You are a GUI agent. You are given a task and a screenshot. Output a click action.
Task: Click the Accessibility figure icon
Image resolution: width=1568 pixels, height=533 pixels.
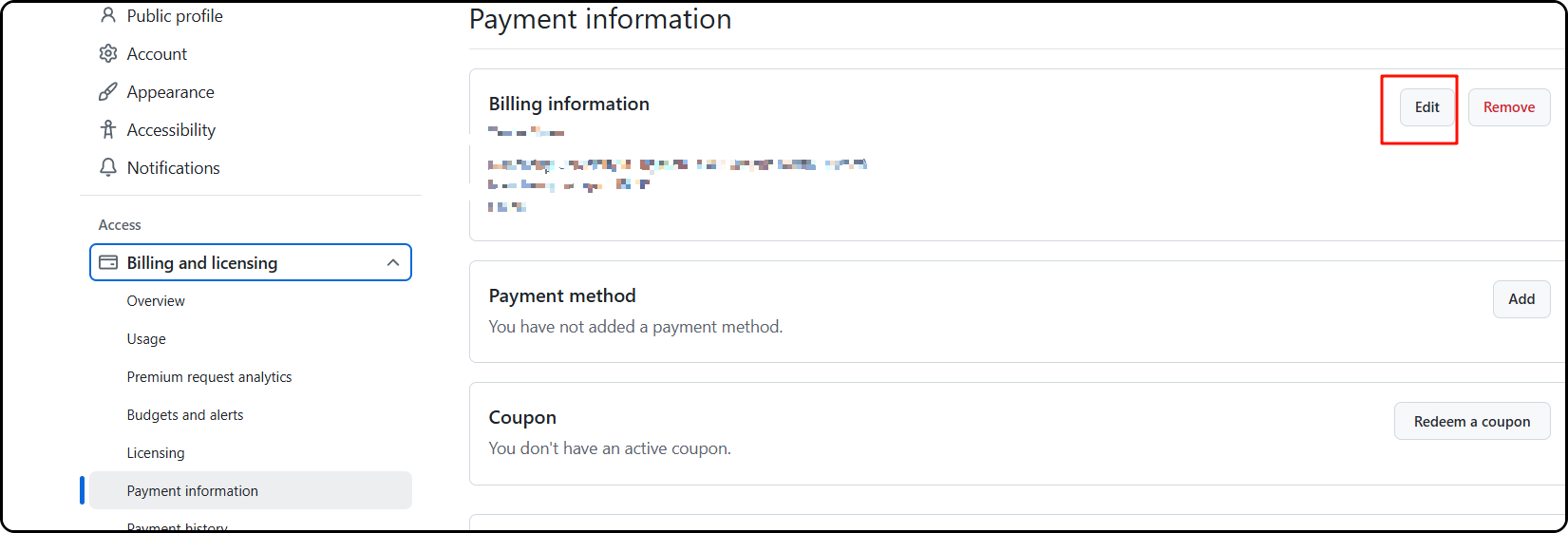[108, 129]
